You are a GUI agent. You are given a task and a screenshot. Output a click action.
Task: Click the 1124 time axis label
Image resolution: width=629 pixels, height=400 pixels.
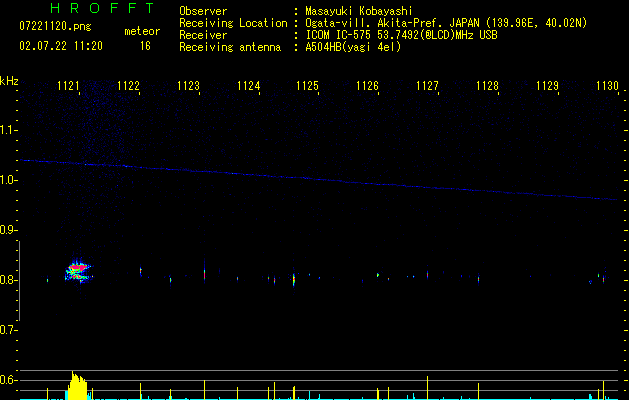(248, 86)
